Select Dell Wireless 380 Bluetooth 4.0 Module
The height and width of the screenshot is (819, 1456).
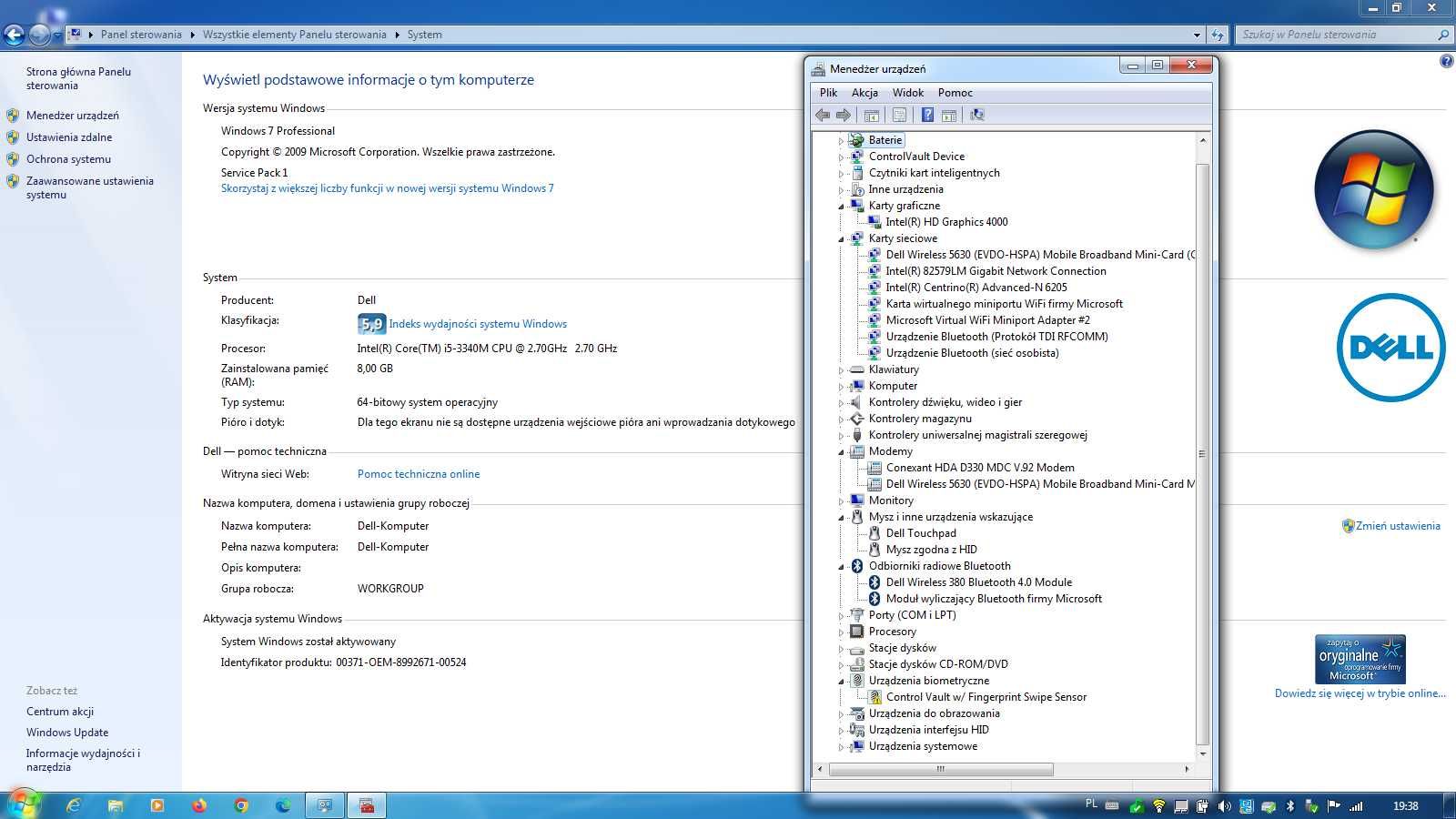[x=978, y=582]
